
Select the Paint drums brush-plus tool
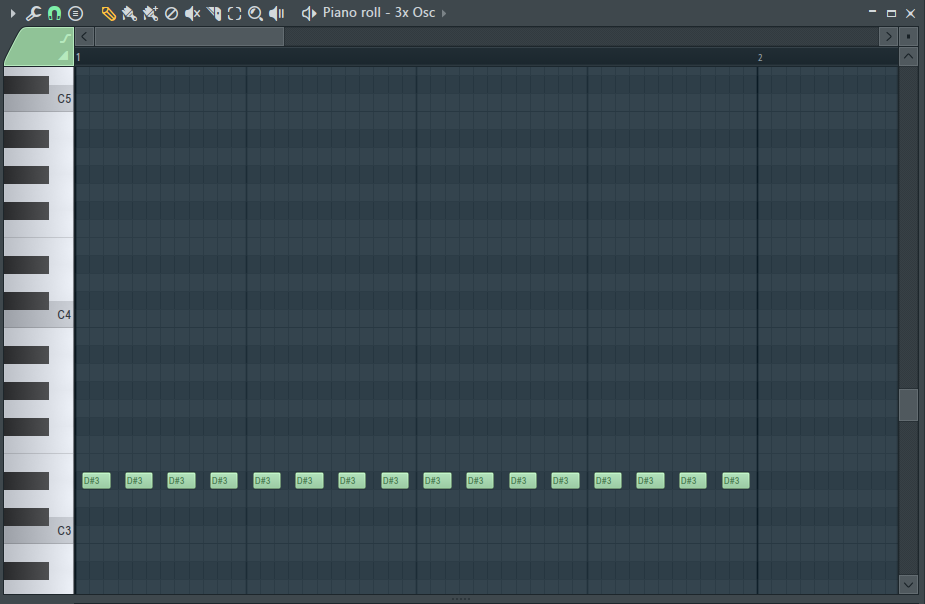(x=150, y=13)
